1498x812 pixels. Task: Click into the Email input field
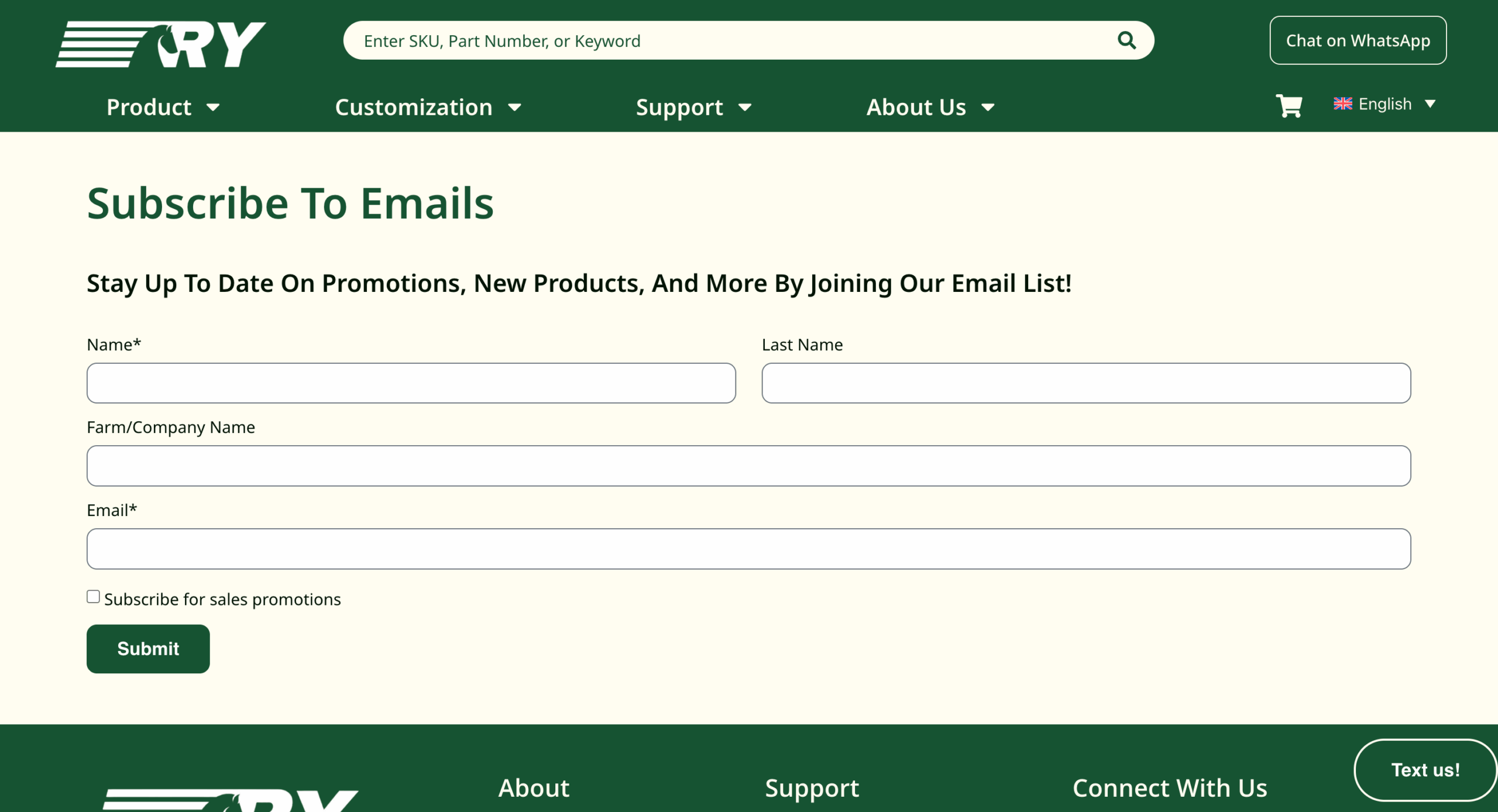pyautogui.click(x=748, y=549)
